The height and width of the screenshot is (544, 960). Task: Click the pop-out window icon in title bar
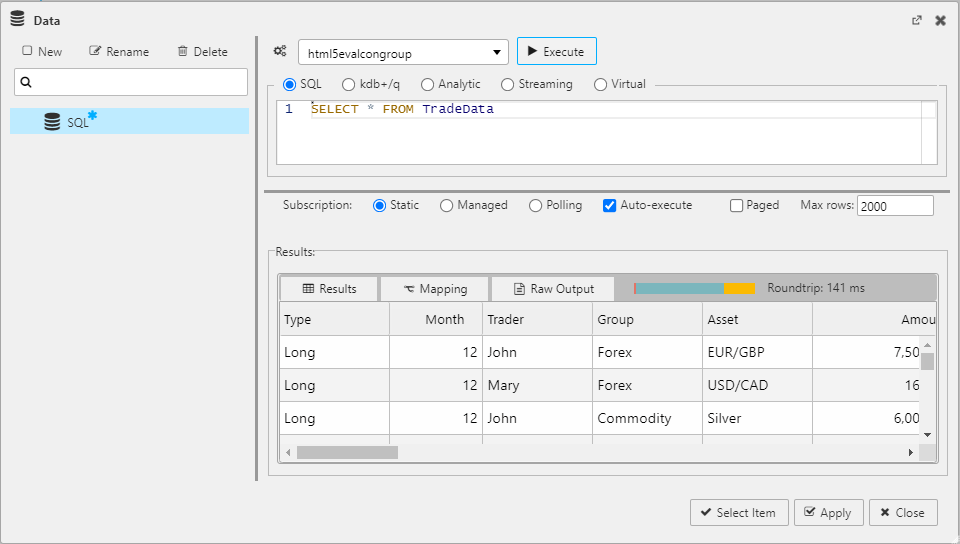tap(916, 20)
